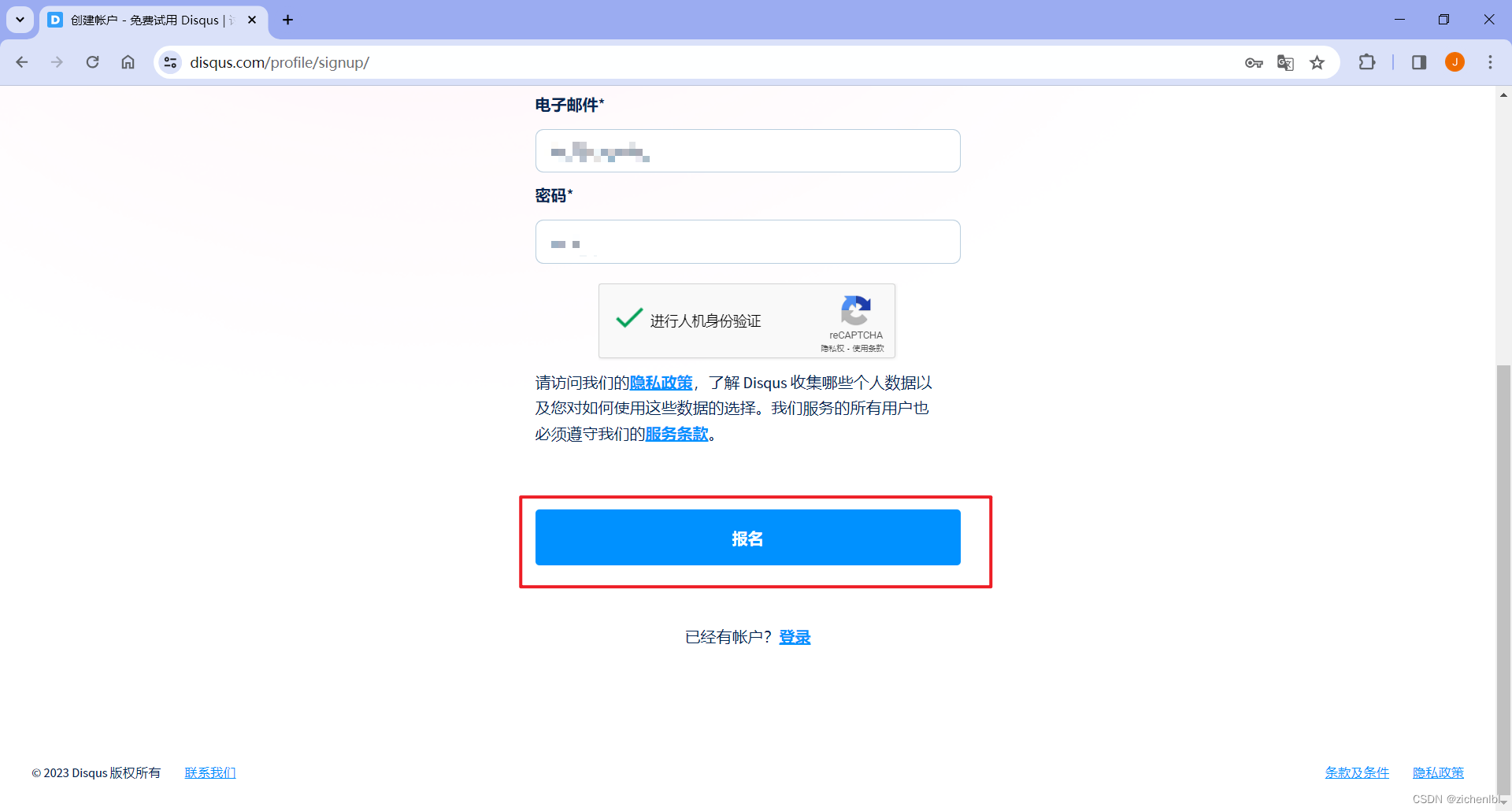Open the Chrome three-dot menu

[1490, 62]
